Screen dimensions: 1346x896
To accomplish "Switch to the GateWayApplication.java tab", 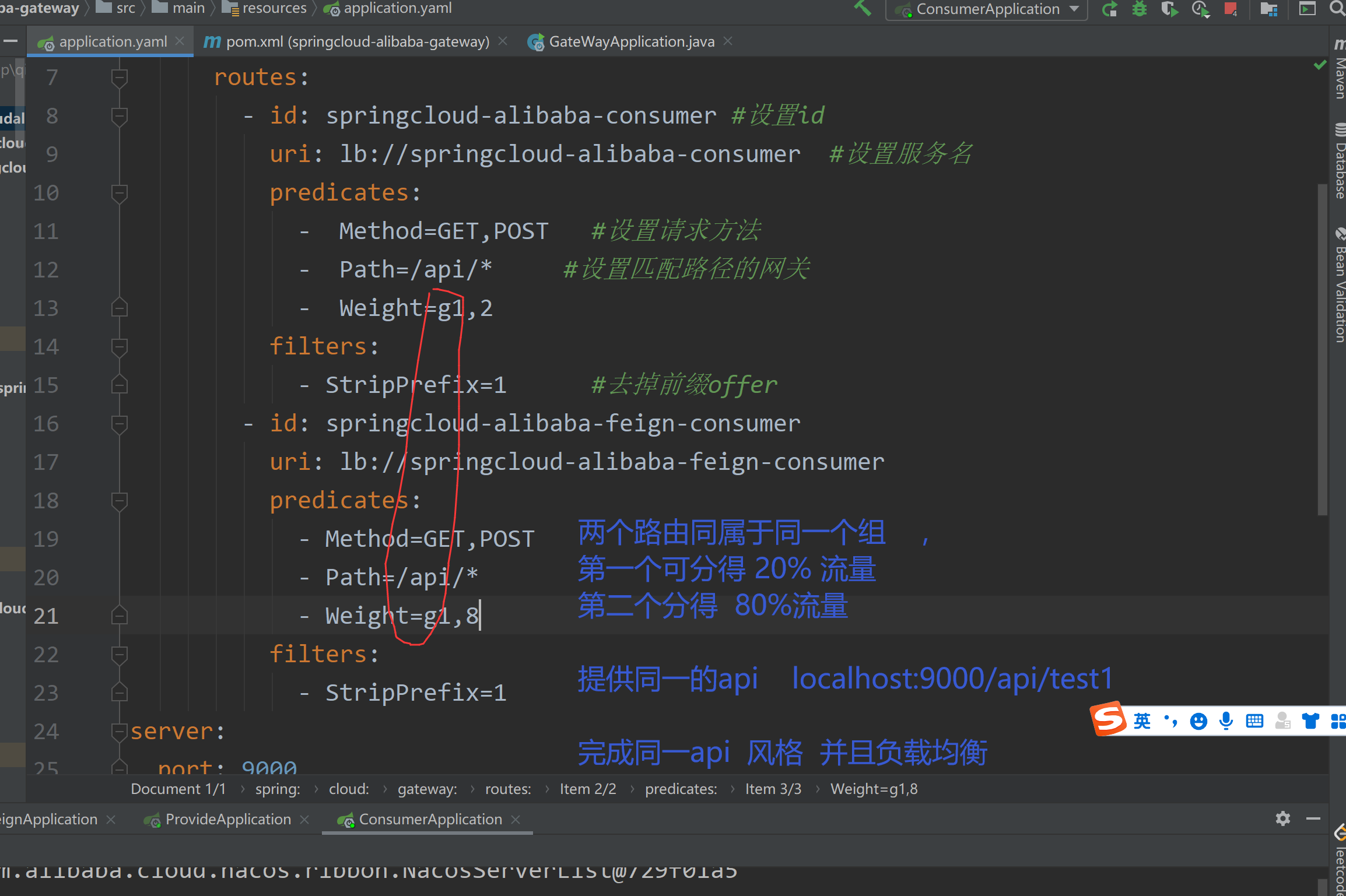I will [631, 42].
